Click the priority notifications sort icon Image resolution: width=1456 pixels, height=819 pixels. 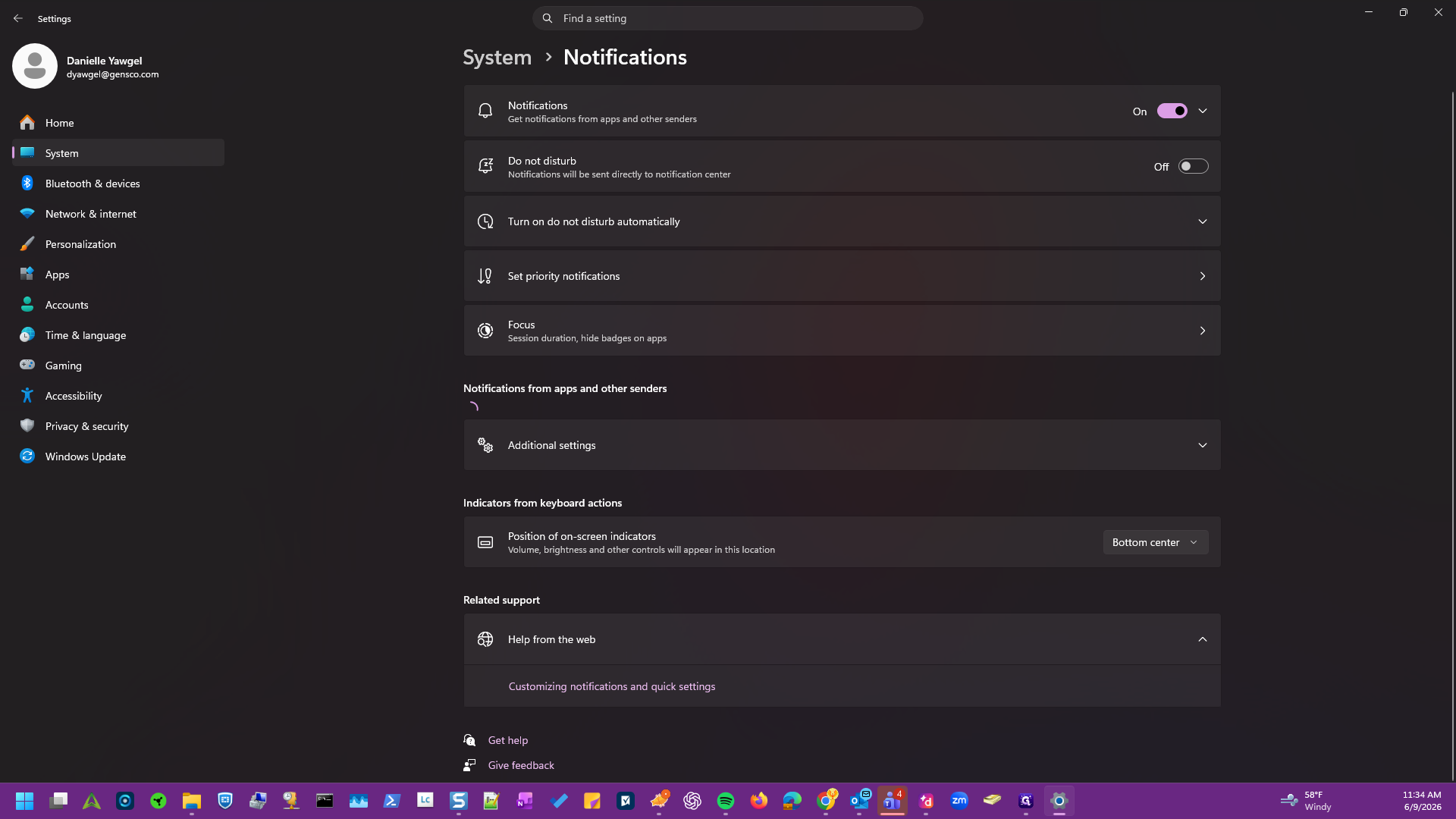tap(485, 276)
